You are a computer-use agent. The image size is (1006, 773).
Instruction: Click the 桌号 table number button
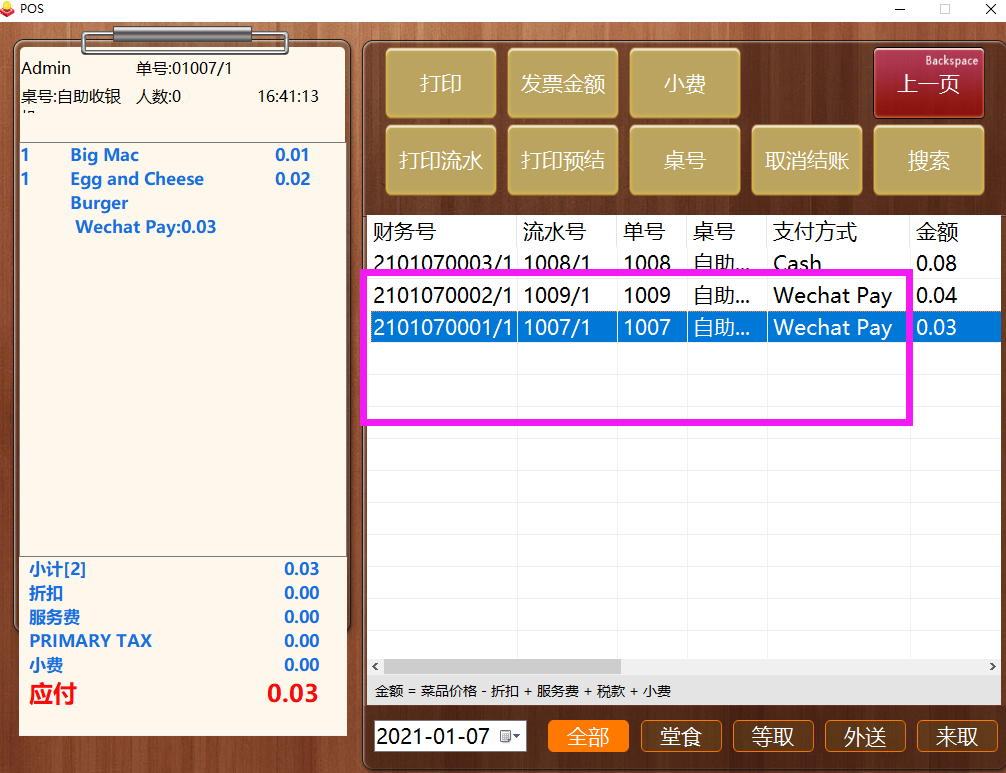685,160
